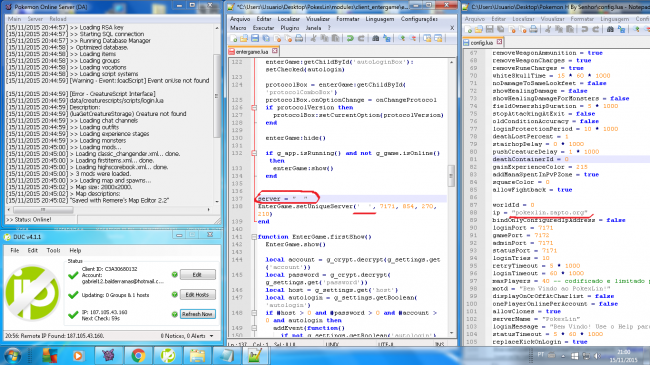The image size is (650, 365).
Task: Open Help menu in DUC window
Action: pos(75,251)
